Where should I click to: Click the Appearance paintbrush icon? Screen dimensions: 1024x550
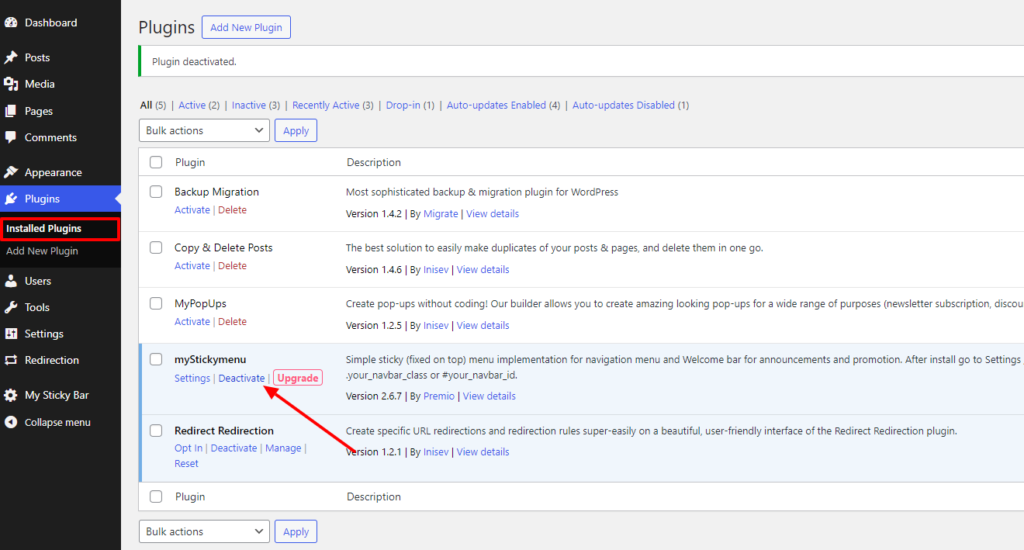11,172
